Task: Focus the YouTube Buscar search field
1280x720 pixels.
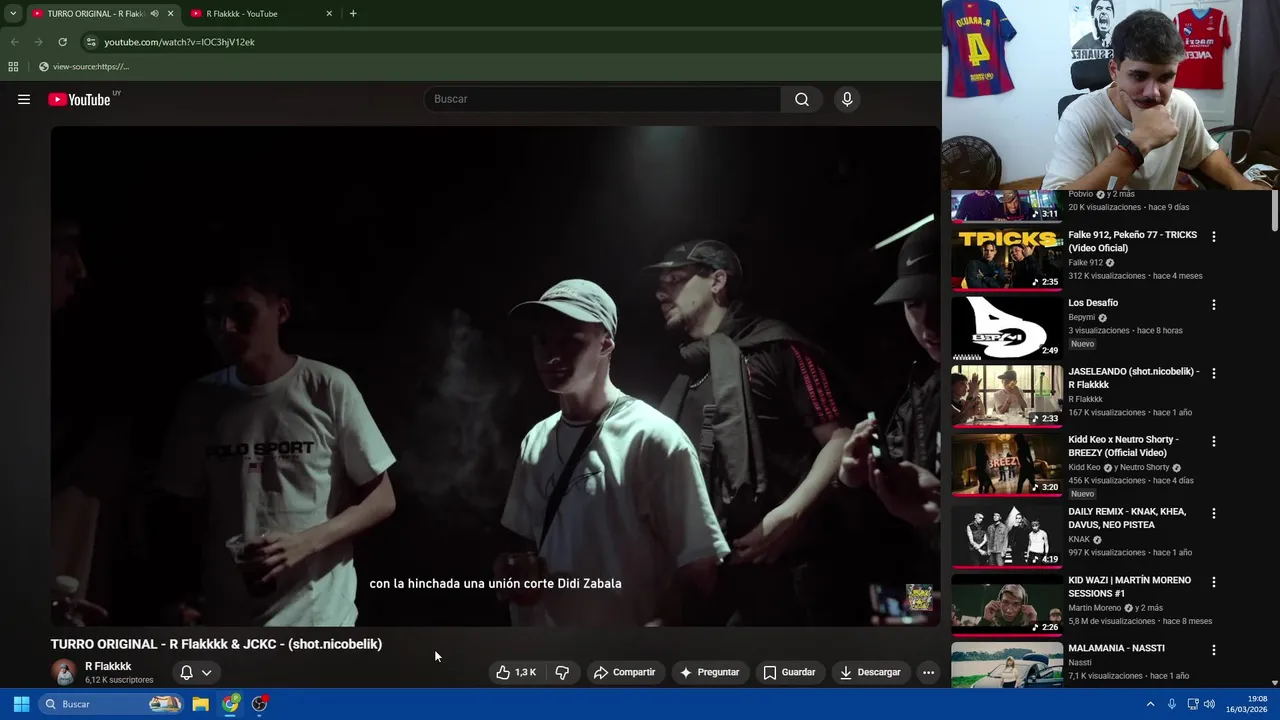Action: tap(603, 99)
